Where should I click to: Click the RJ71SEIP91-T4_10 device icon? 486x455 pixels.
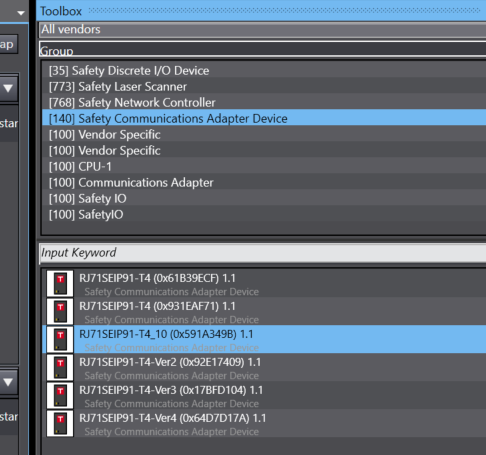(x=60, y=340)
